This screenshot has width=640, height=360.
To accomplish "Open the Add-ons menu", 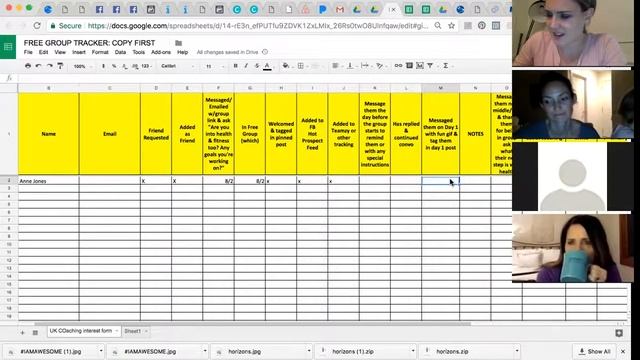I will point(161,52).
